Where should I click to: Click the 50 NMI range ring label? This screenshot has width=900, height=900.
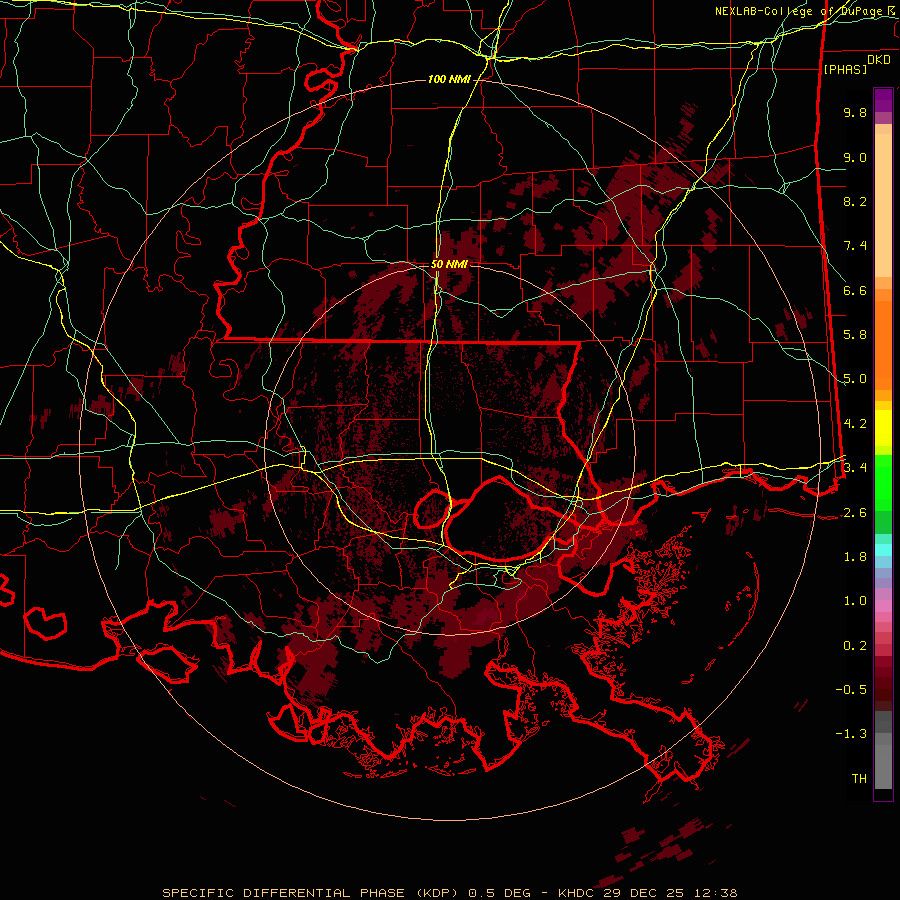(x=449, y=265)
